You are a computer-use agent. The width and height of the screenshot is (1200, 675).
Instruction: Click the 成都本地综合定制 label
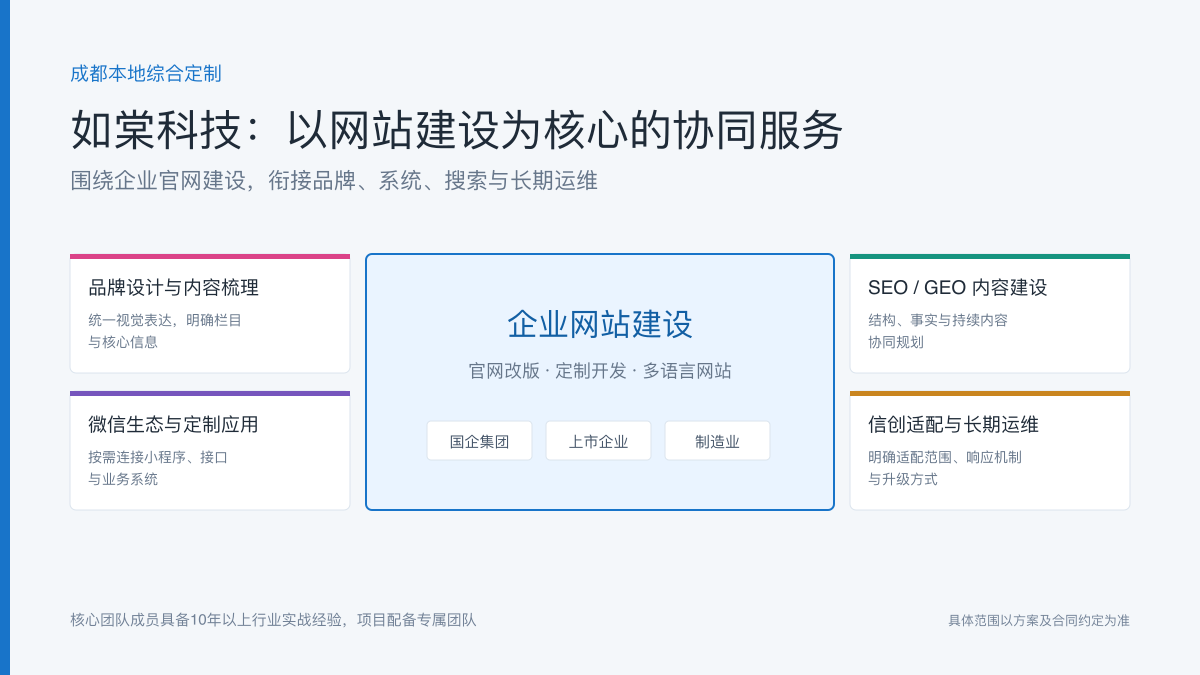146,73
